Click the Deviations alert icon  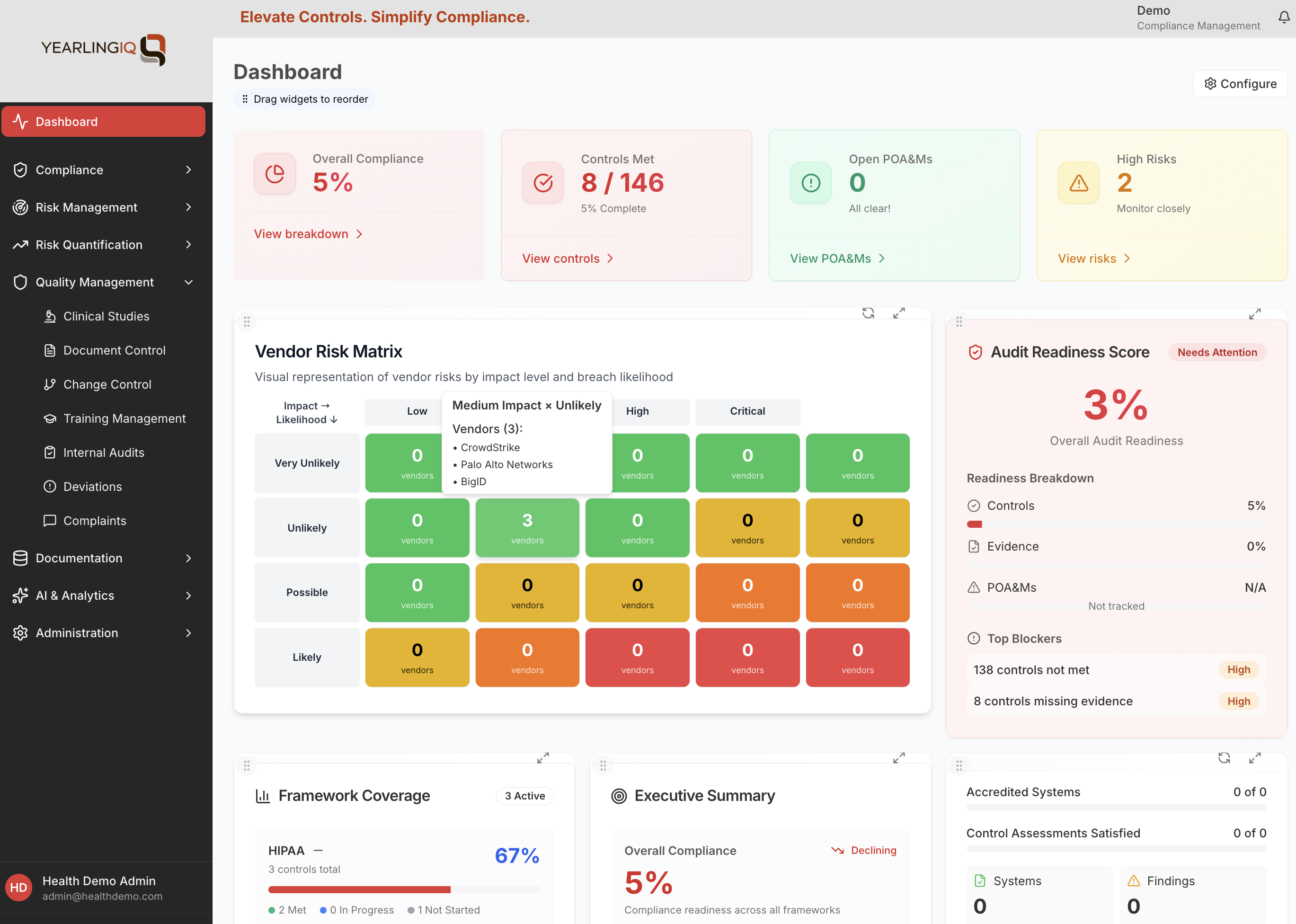click(x=50, y=486)
